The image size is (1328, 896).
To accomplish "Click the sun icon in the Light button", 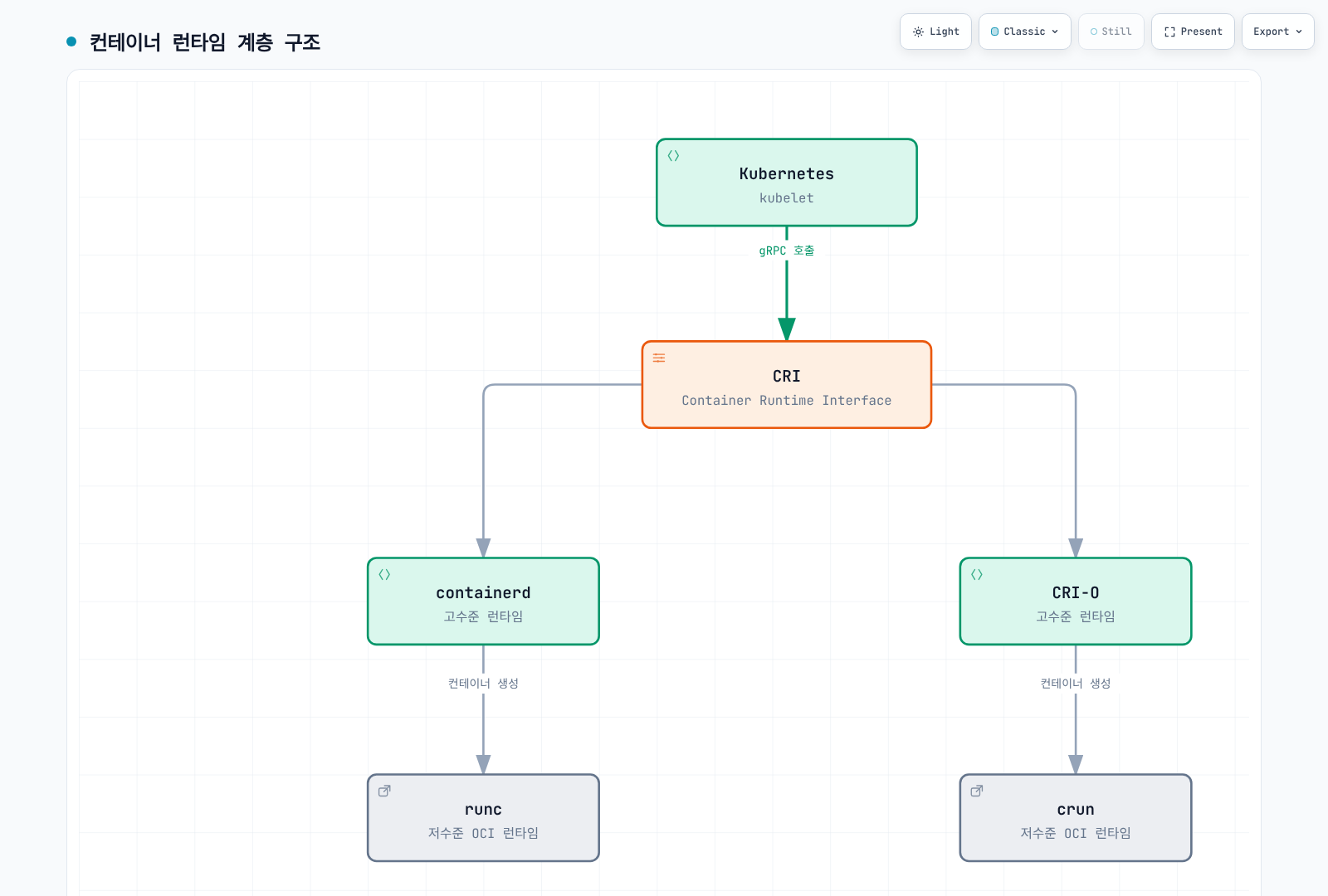I will (x=918, y=32).
